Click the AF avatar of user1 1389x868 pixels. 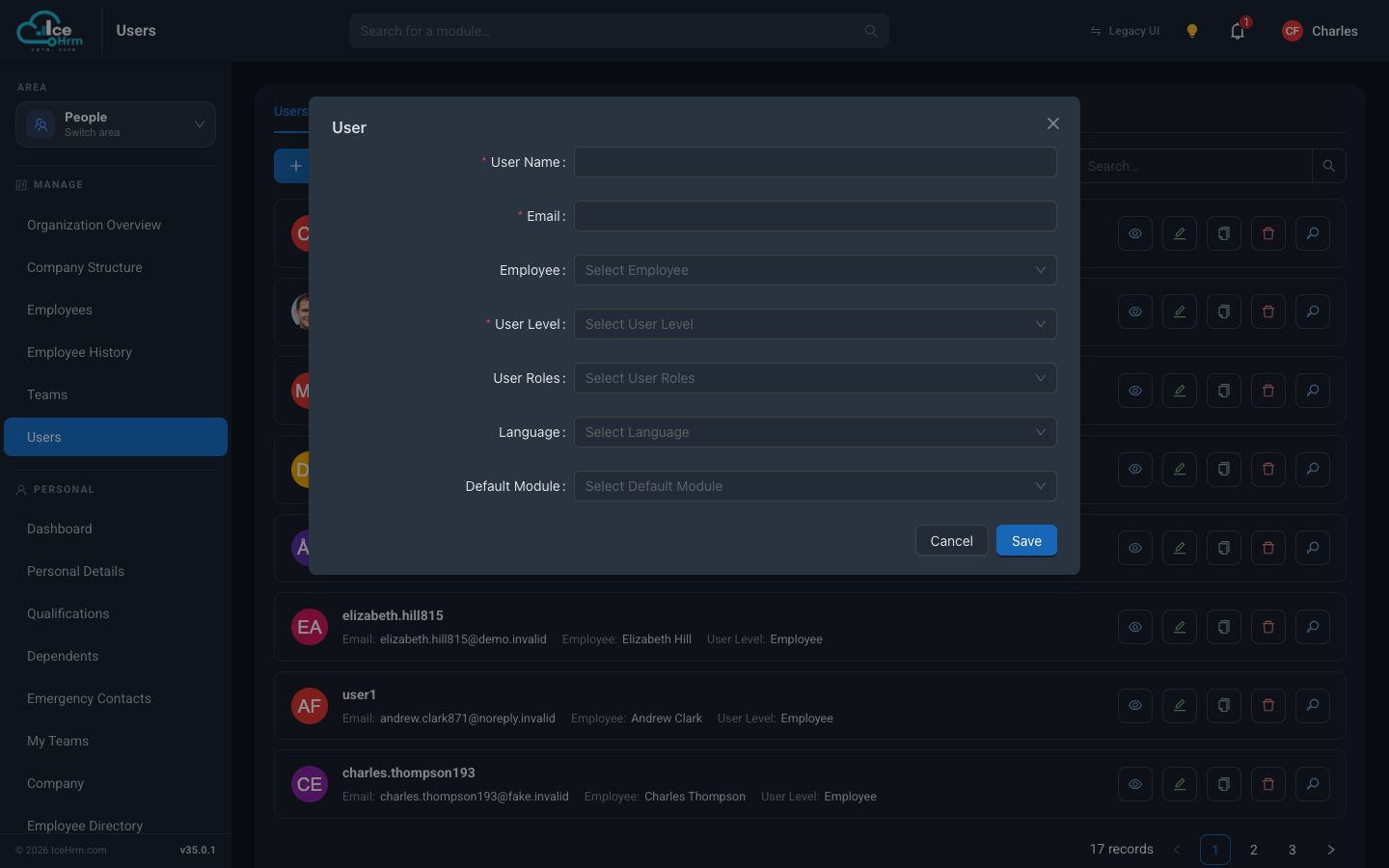310,706
